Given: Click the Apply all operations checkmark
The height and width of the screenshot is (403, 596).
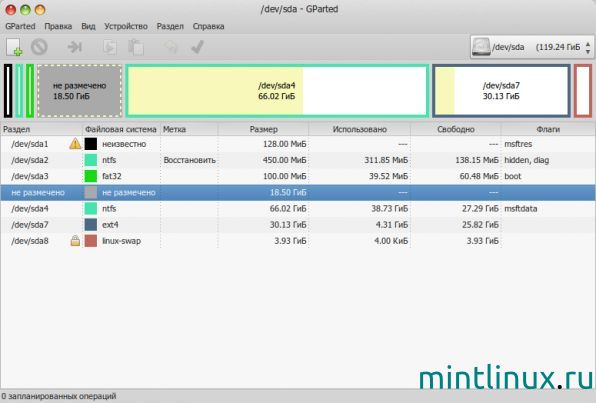Looking at the screenshot, I should (x=197, y=47).
